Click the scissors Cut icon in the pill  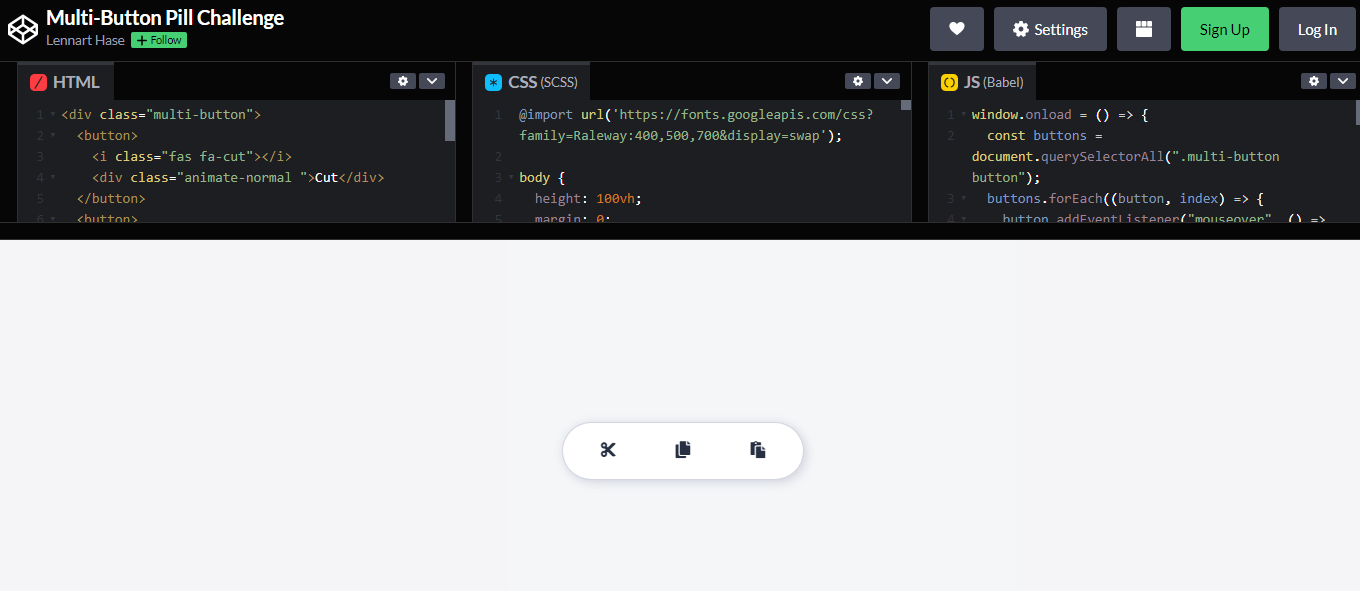click(608, 450)
